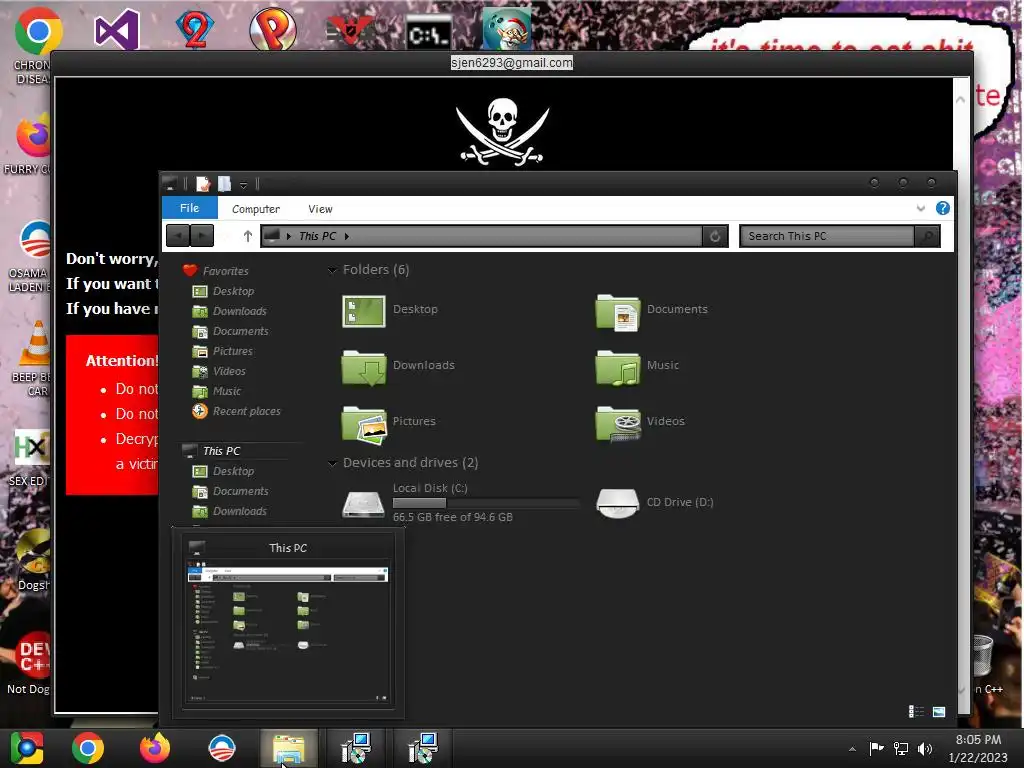
Task: Select Videos under Favorites
Action: (x=219, y=371)
